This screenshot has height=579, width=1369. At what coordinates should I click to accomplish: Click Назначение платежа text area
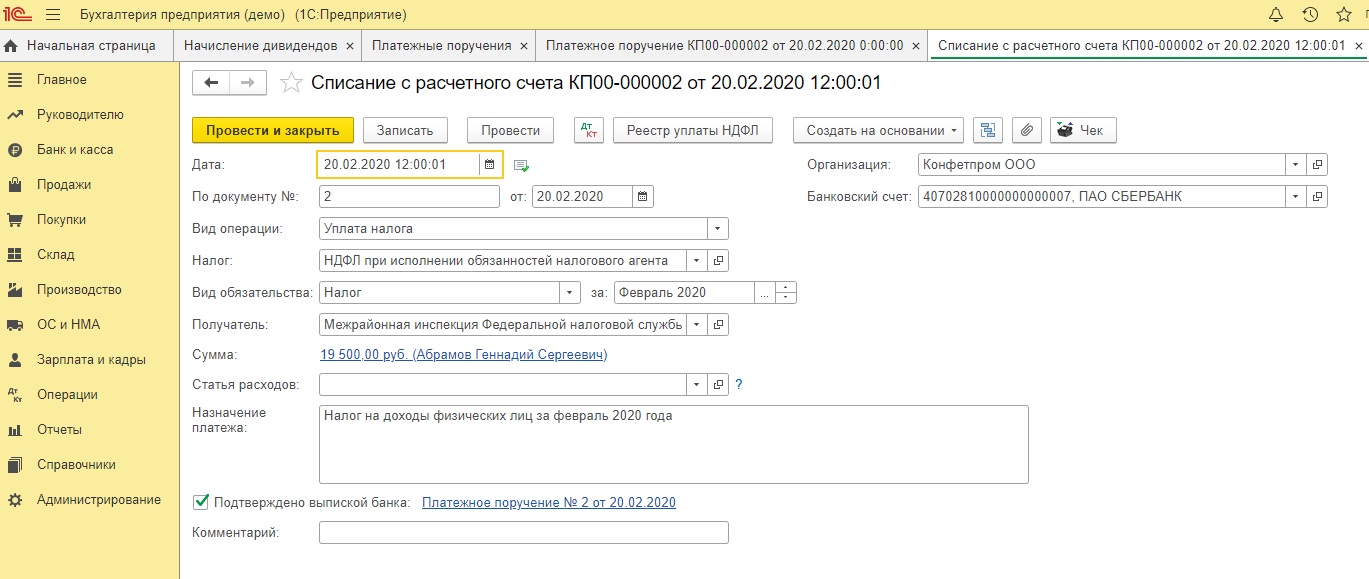pos(674,444)
